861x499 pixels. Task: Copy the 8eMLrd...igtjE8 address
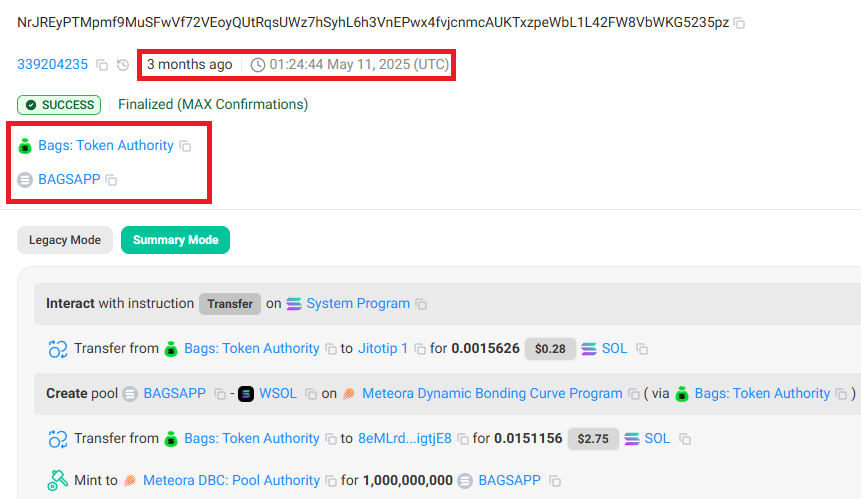463,439
